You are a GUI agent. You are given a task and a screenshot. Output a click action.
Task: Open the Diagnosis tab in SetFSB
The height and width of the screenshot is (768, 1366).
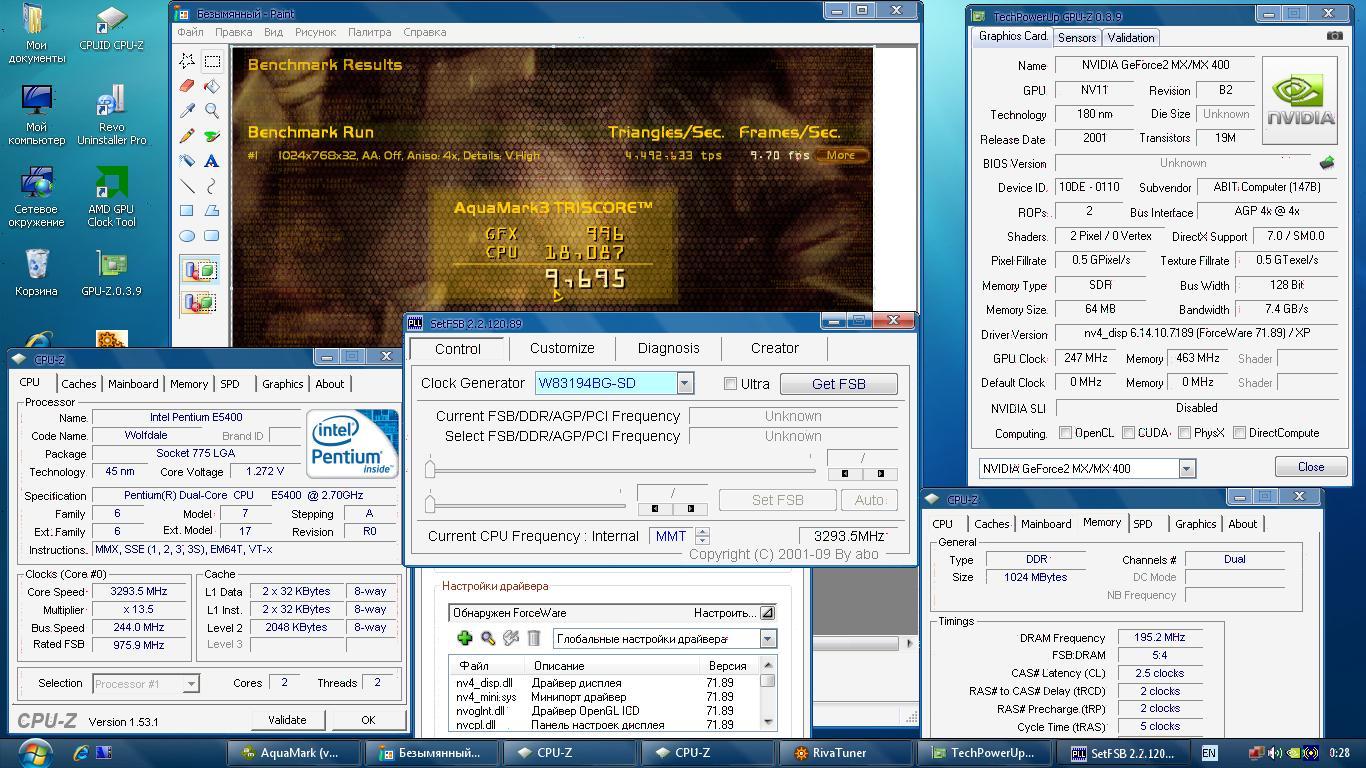click(668, 348)
